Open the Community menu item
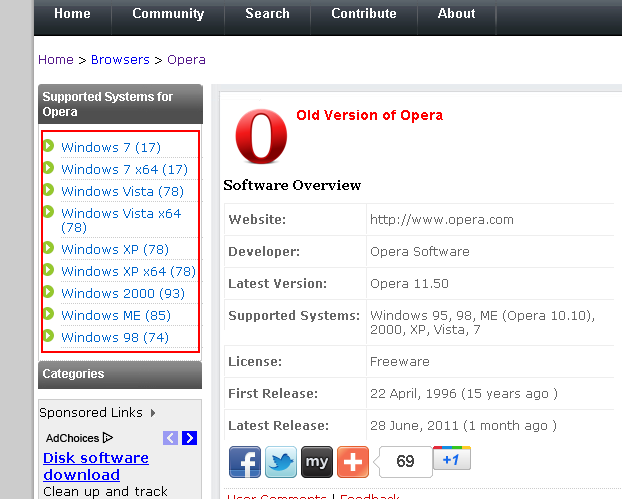 [168, 13]
